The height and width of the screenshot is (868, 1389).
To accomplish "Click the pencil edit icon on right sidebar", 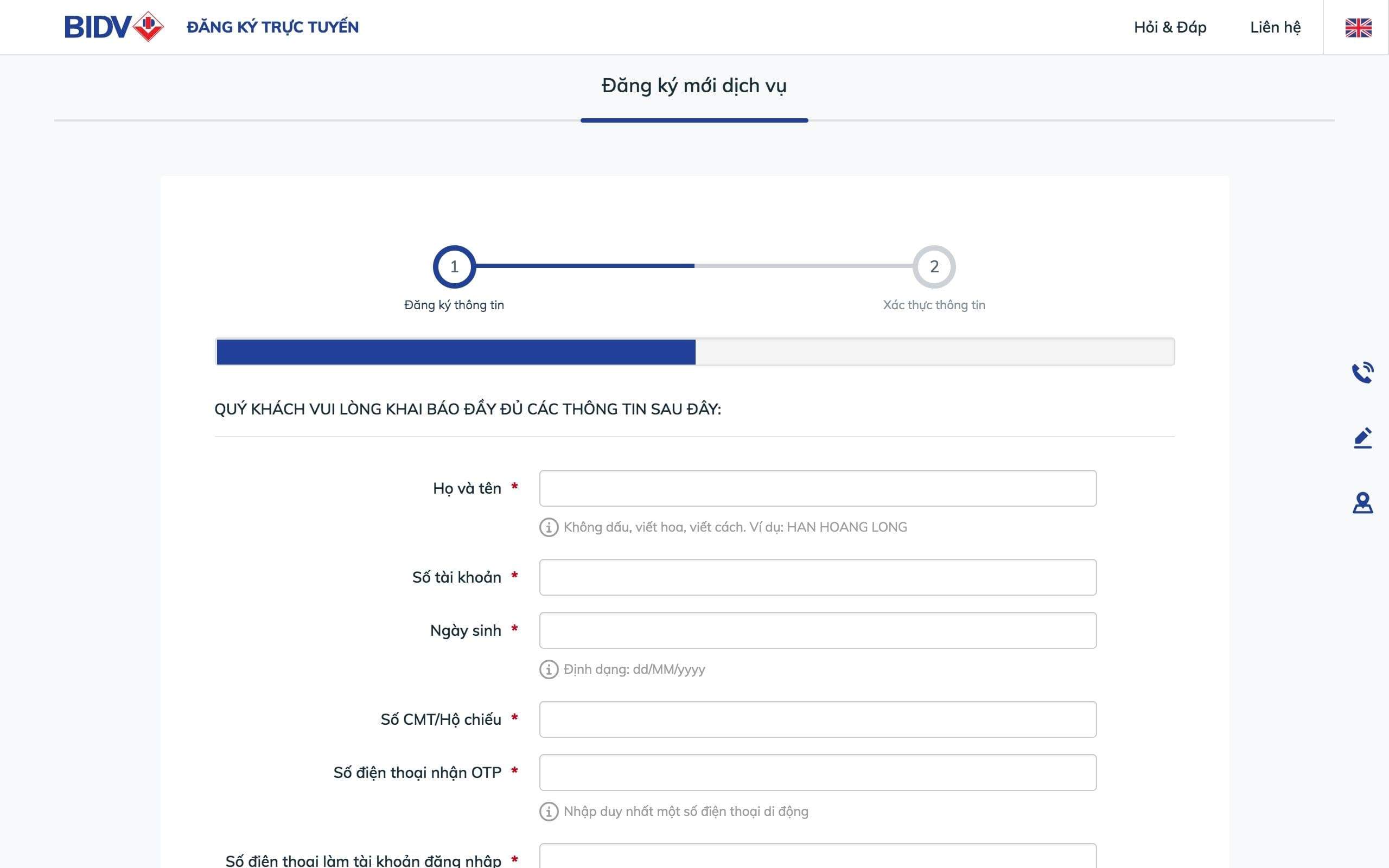I will point(1362,437).
